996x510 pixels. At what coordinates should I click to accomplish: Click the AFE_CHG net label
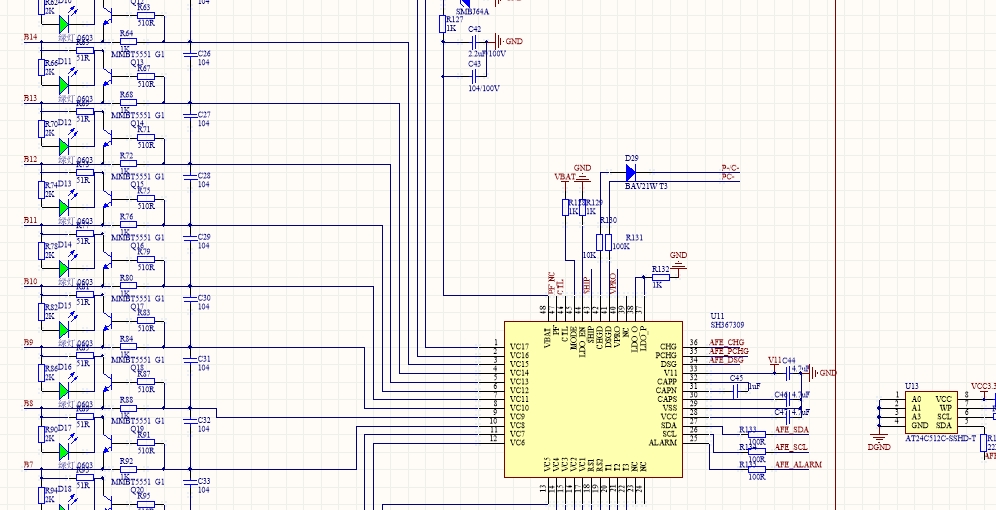(x=727, y=342)
